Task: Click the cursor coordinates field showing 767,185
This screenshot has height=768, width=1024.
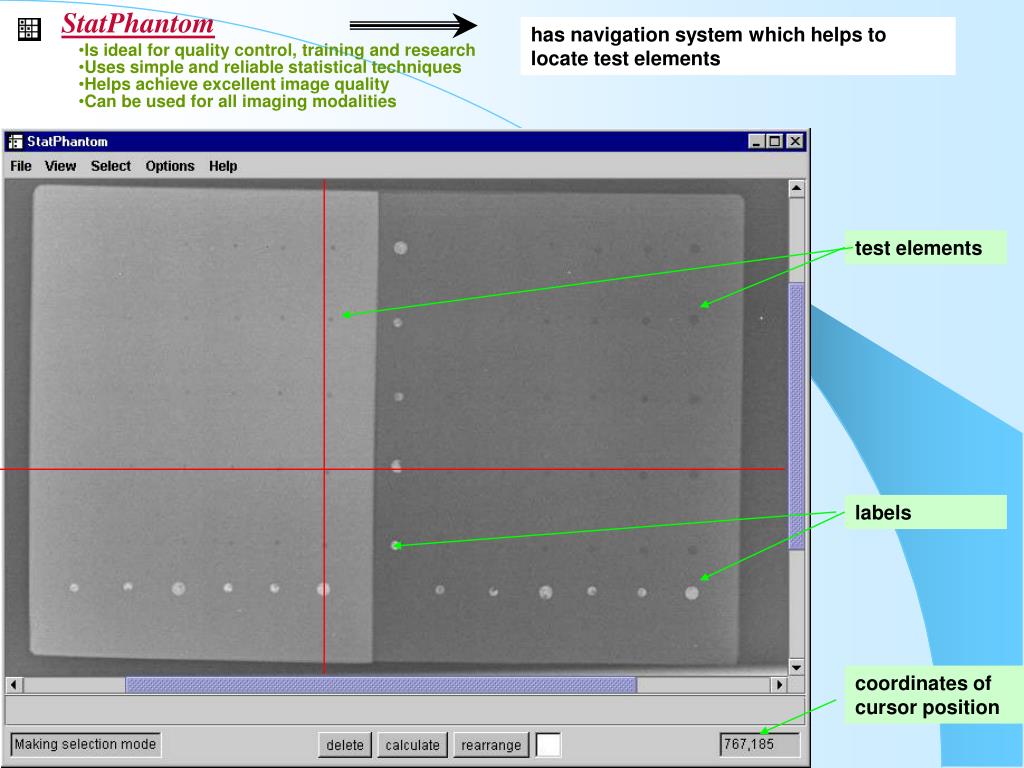Action: (x=760, y=744)
